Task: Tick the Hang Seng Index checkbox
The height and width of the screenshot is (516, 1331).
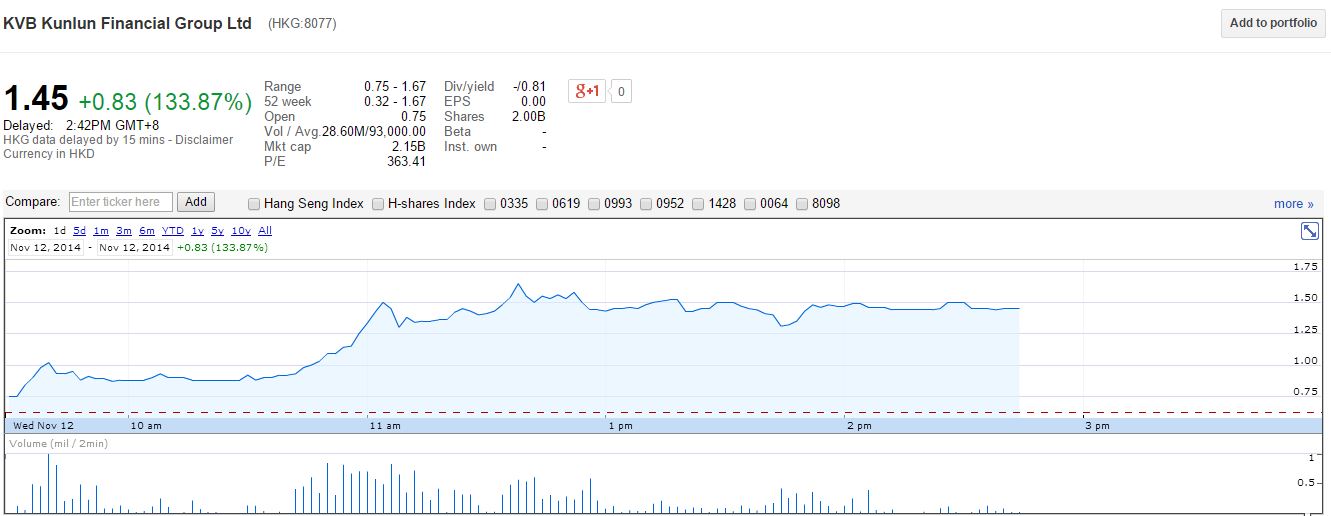Action: 254,204
